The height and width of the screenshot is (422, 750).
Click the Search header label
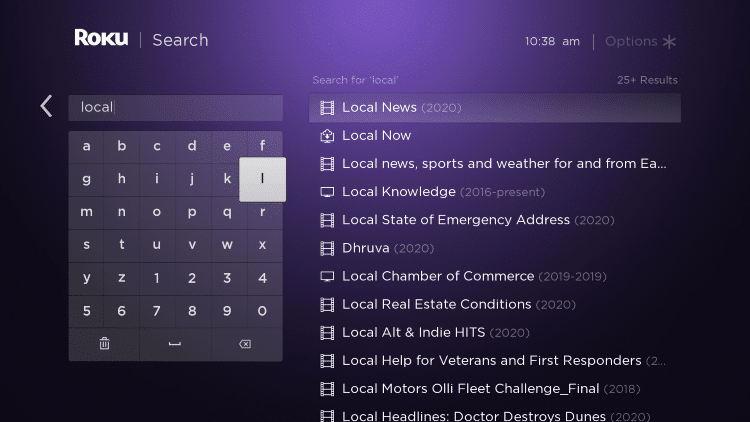click(x=180, y=40)
